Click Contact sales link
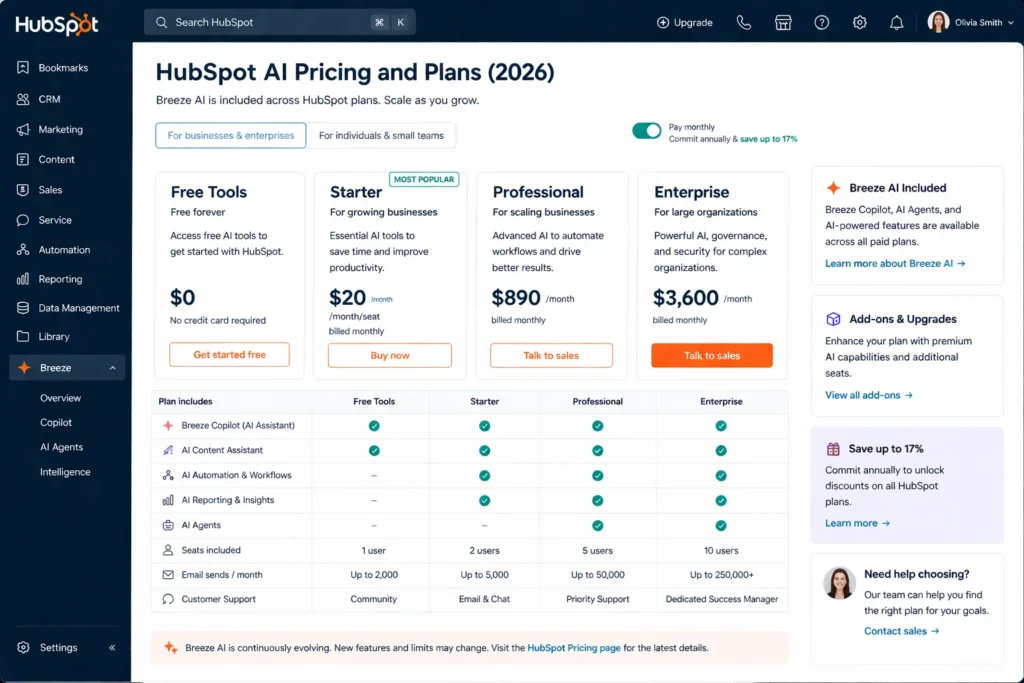The image size is (1024, 683). point(901,631)
